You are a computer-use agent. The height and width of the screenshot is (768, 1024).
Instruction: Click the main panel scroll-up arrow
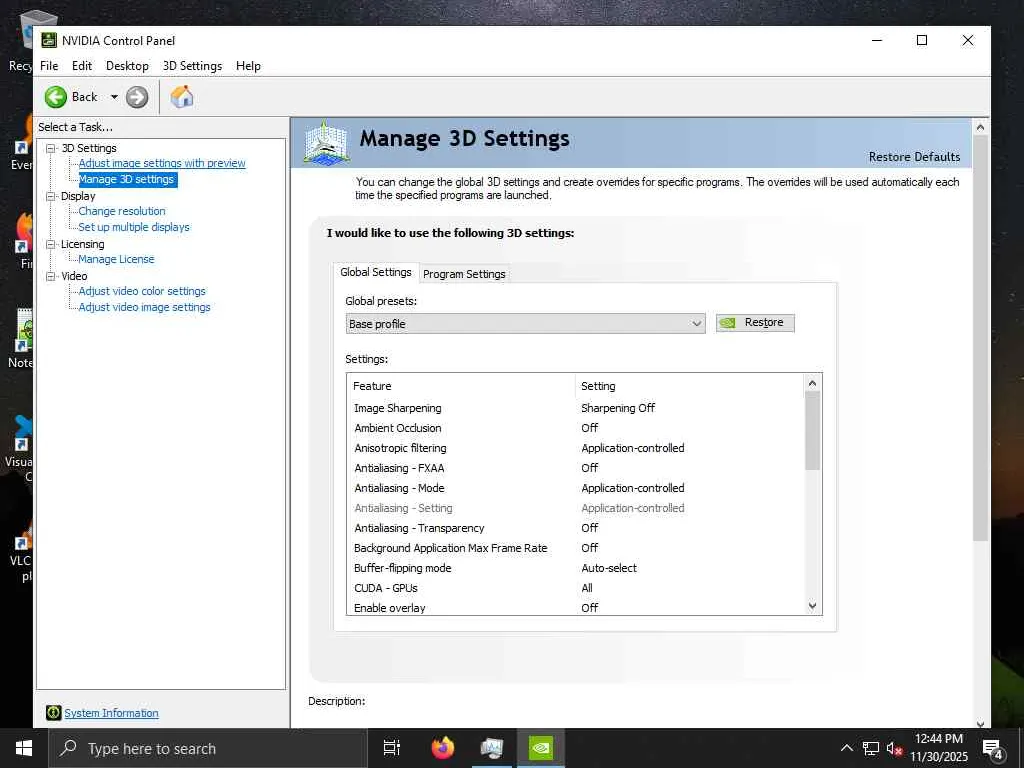point(980,127)
